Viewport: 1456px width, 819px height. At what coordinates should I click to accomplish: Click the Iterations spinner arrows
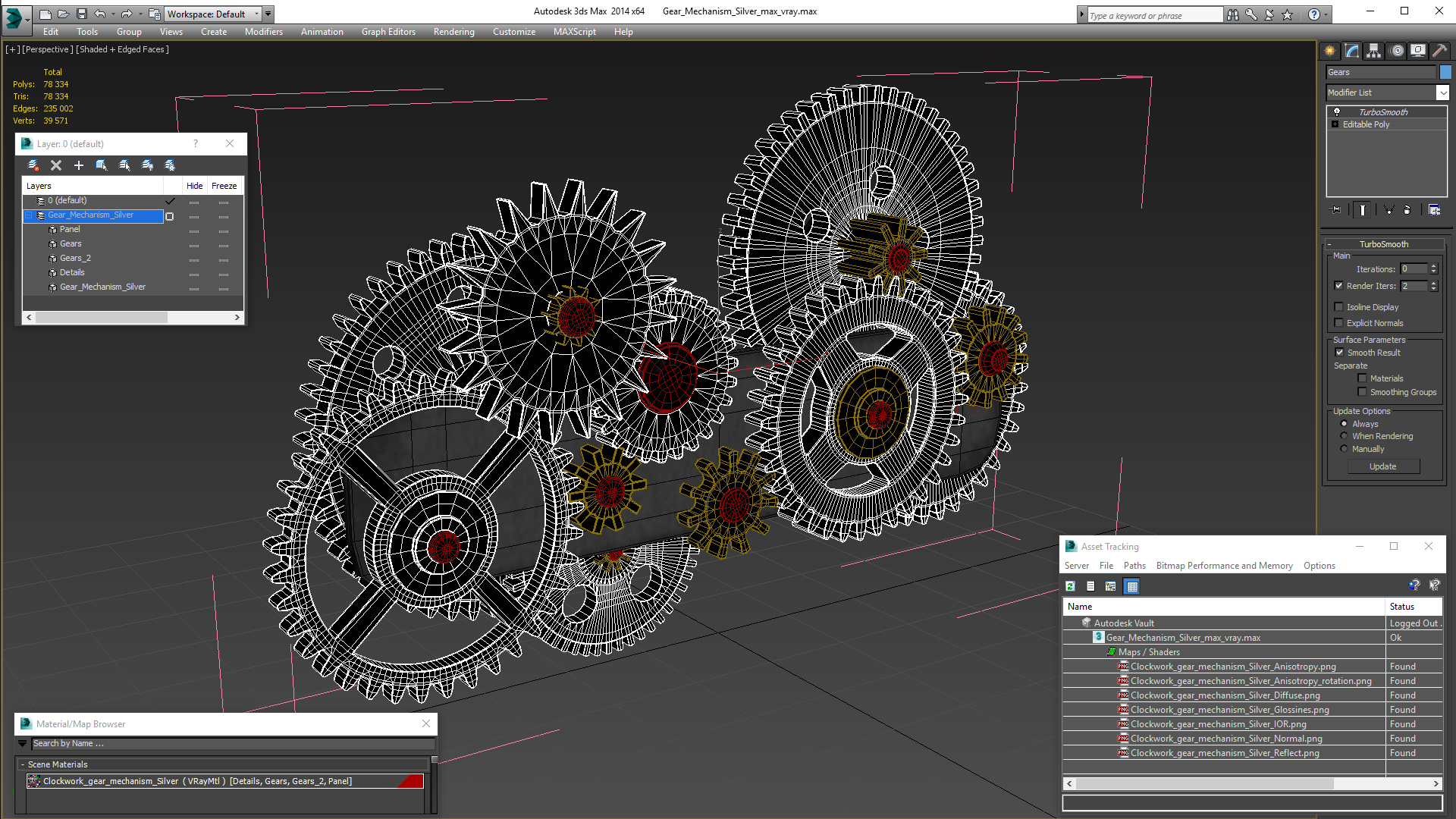pyautogui.click(x=1433, y=269)
